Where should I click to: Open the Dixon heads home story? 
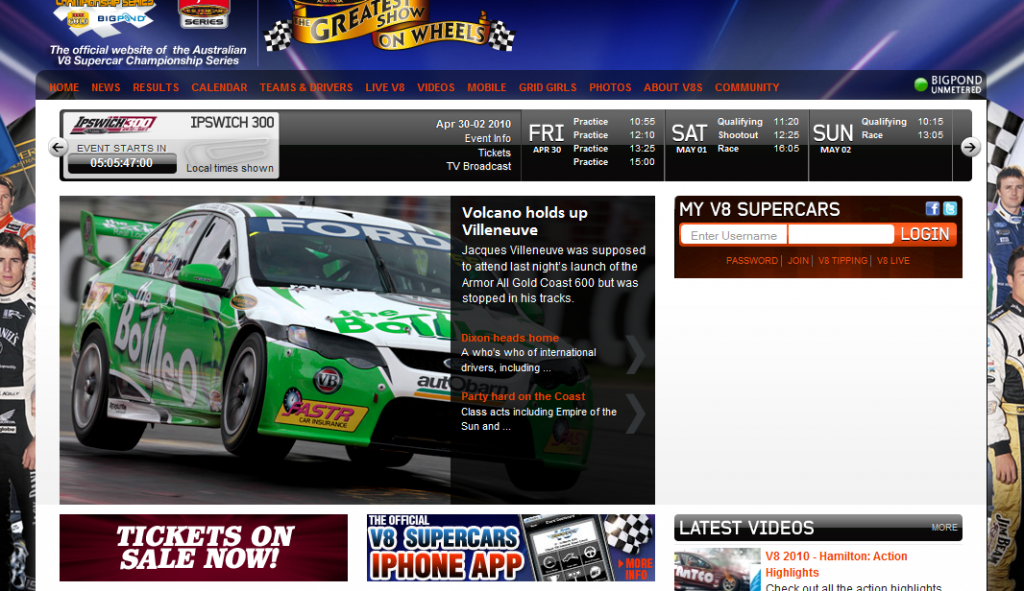pos(510,338)
